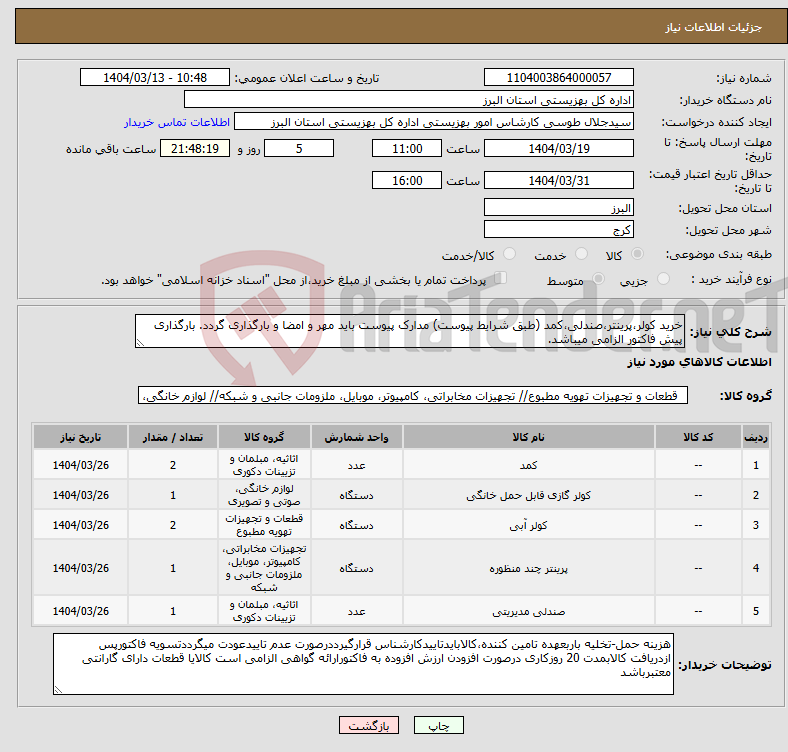Click the resize handle of the need description box
This screenshot has width=788, height=752.
[x=140, y=343]
